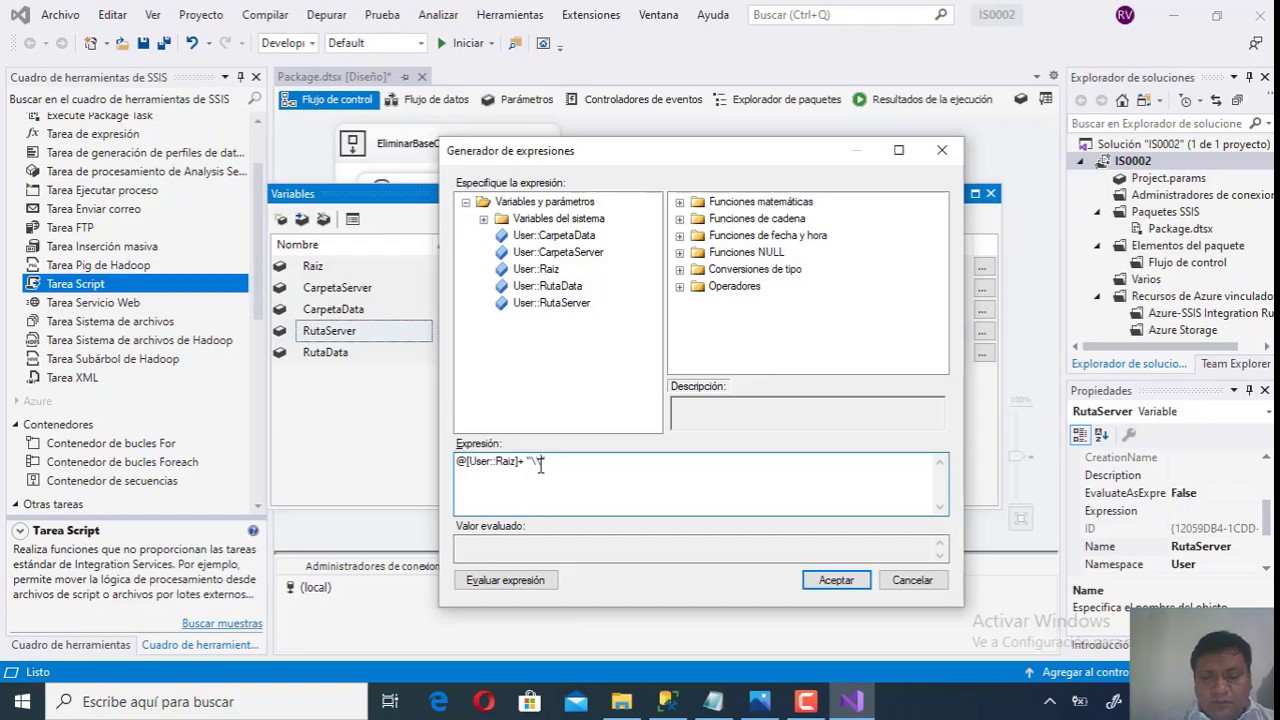This screenshot has height=720, width=1280.
Task: Select Tarea Sistema de archivos item
Action: tap(110, 321)
